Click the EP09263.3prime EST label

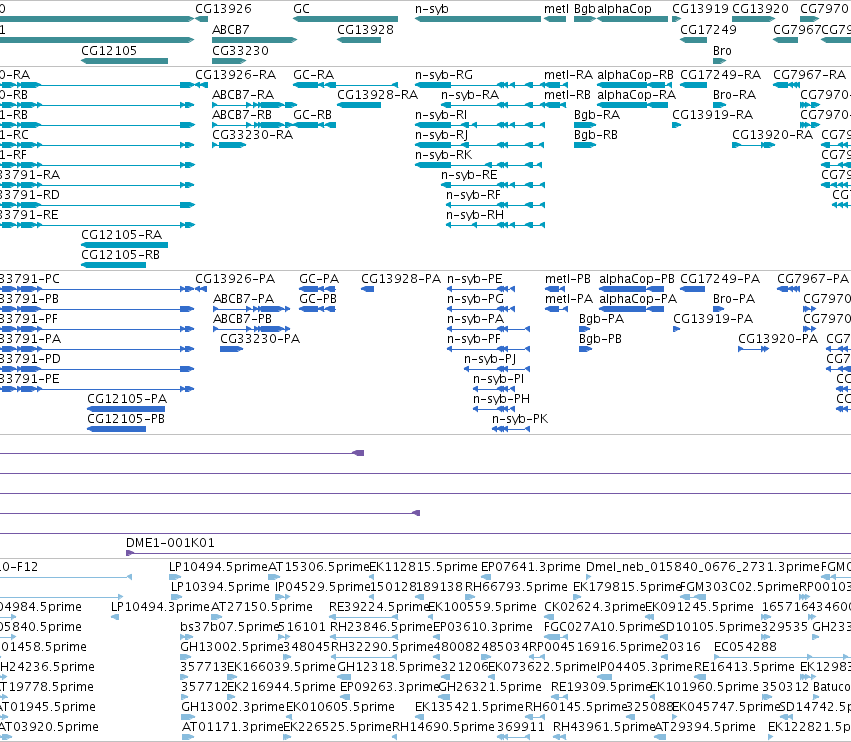click(x=389, y=687)
